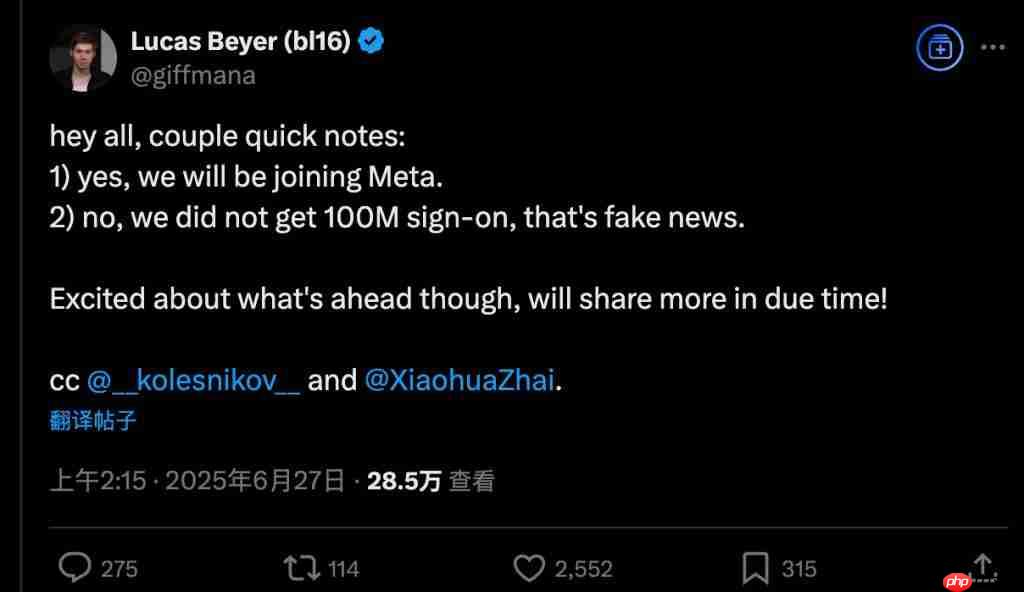Viewport: 1024px width, 592px height.
Task: Open the @XiaohuaZhai mention link
Action: point(458,381)
